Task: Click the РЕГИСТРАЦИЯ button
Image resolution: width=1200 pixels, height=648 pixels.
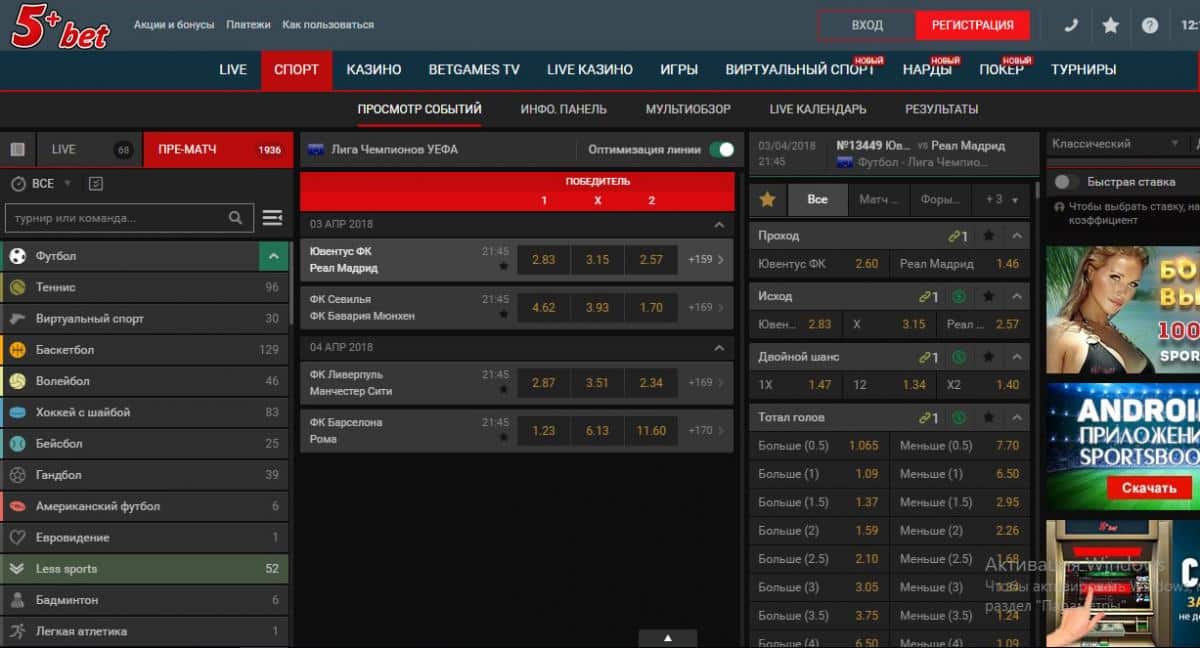Action: coord(972,26)
